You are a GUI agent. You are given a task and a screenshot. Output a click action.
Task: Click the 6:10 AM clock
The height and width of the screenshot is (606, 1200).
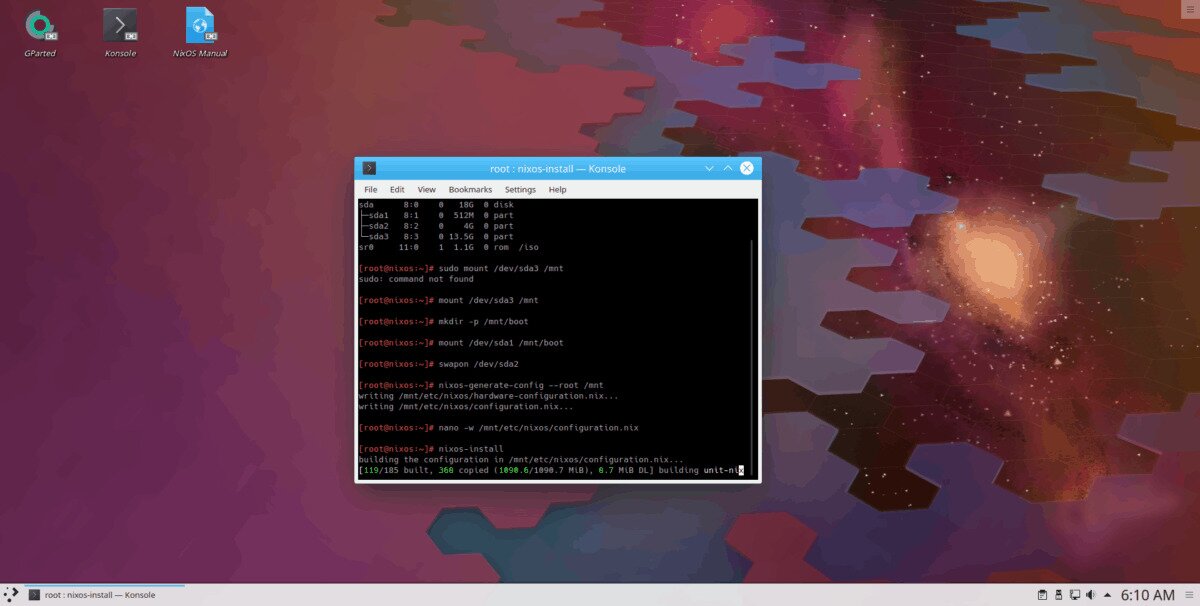click(x=1147, y=595)
